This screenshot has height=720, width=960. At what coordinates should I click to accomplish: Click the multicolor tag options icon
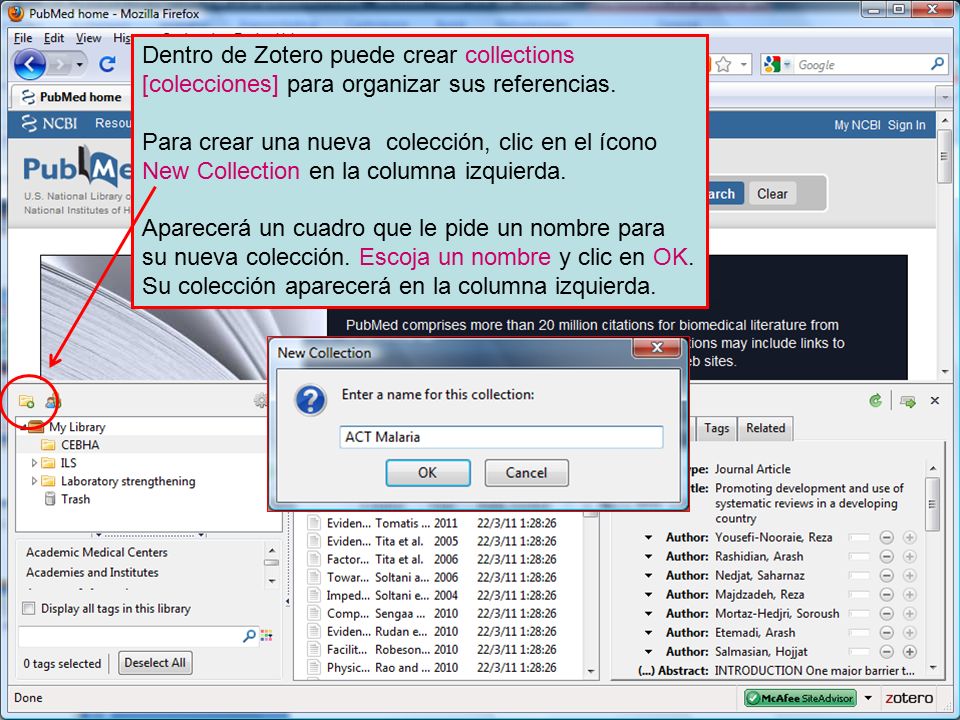click(x=266, y=636)
